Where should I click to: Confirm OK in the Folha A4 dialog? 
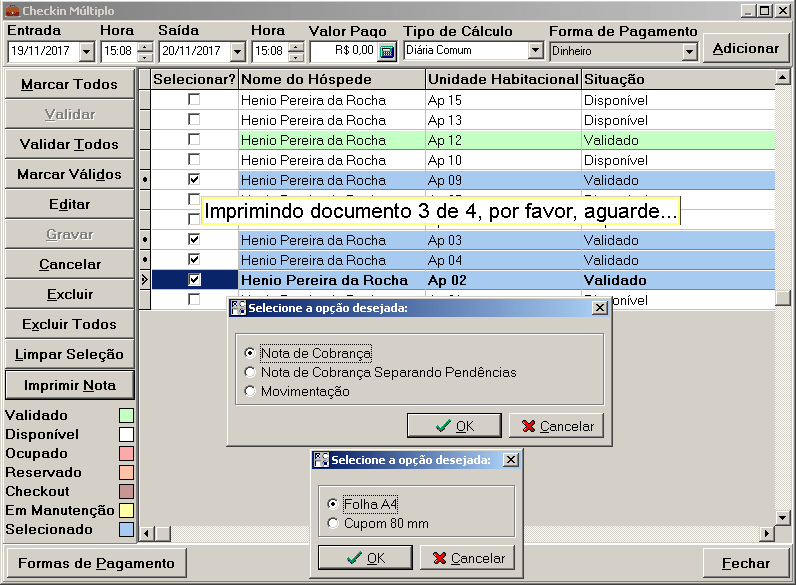[366, 558]
